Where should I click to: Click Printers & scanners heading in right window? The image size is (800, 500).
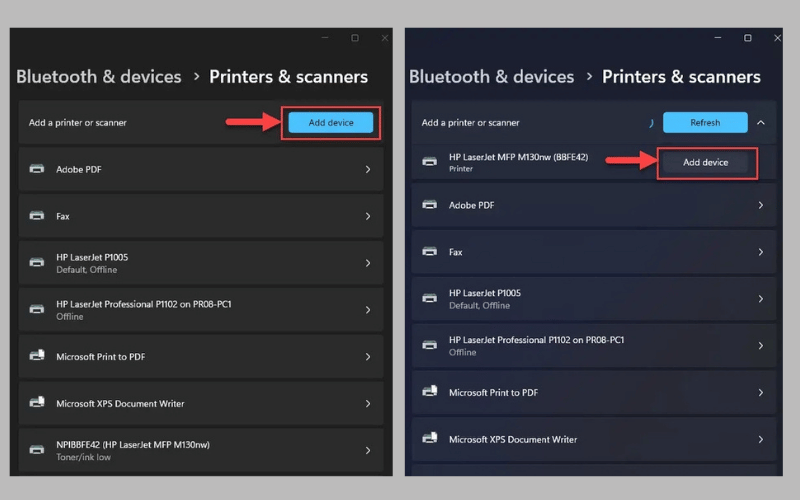[x=681, y=77]
